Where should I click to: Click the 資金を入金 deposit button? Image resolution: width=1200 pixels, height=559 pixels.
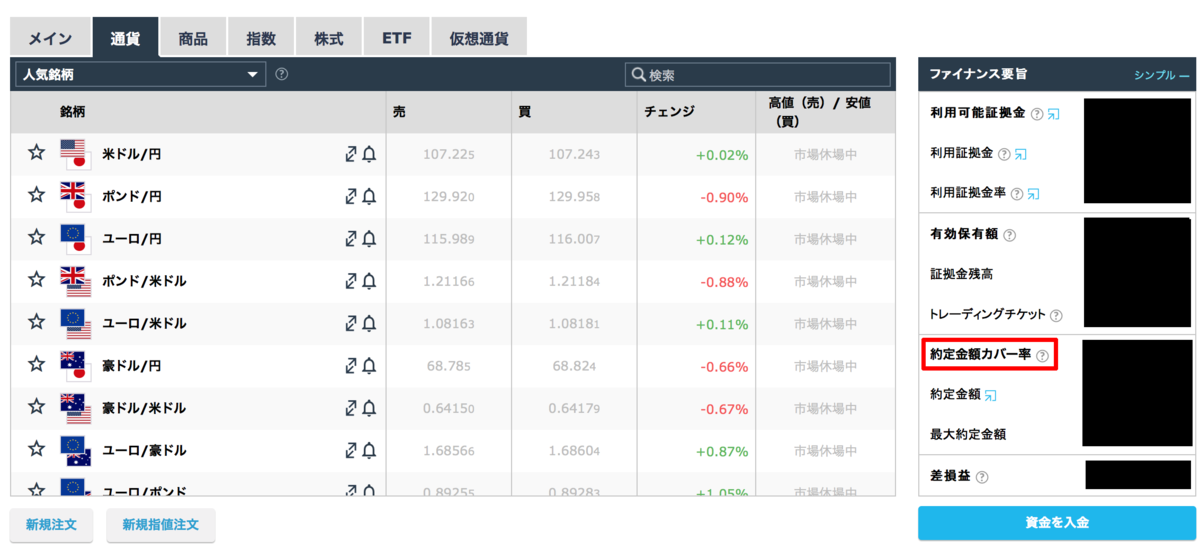[x=1056, y=523]
